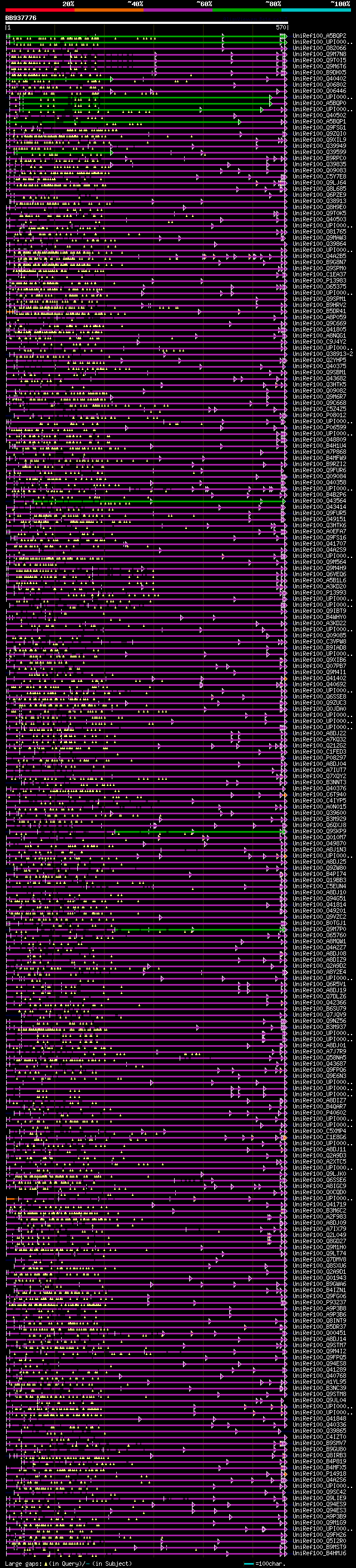
Task: Click hit label UniRef100_B4H1U4
Action: (319, 446)
